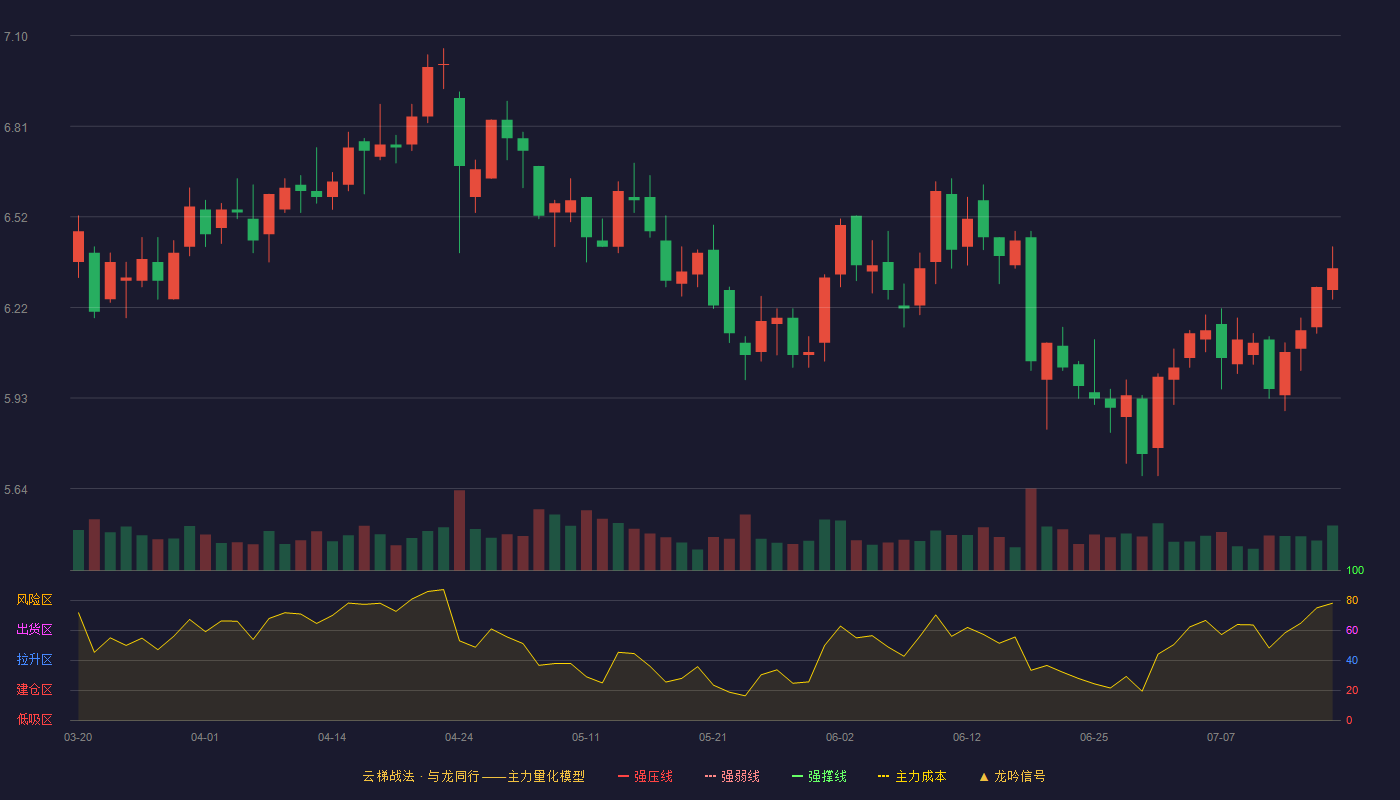Toggle the 强撑线 legend series
This screenshot has width=1400, height=800.
(x=819, y=776)
